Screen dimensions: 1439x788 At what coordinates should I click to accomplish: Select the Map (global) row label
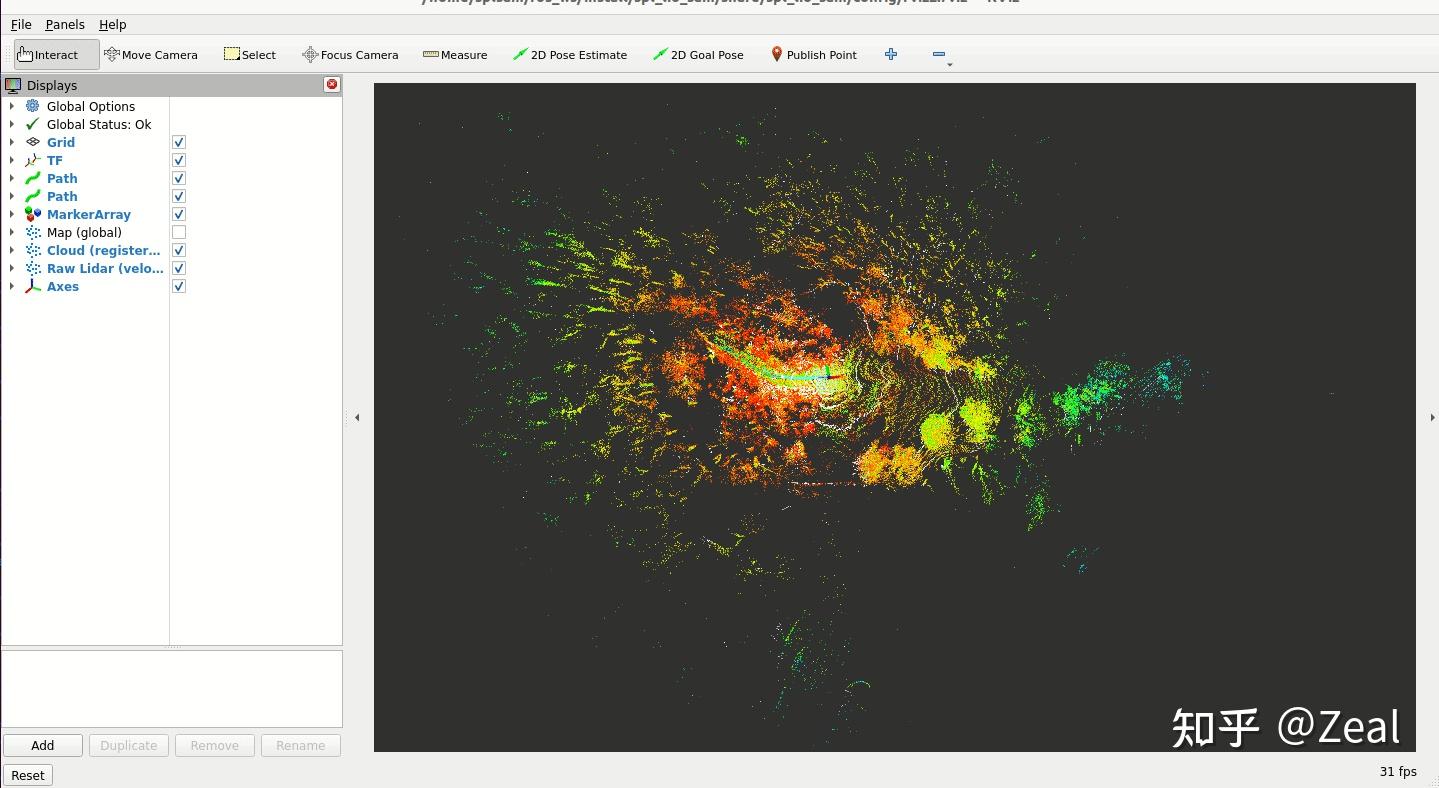[84, 232]
